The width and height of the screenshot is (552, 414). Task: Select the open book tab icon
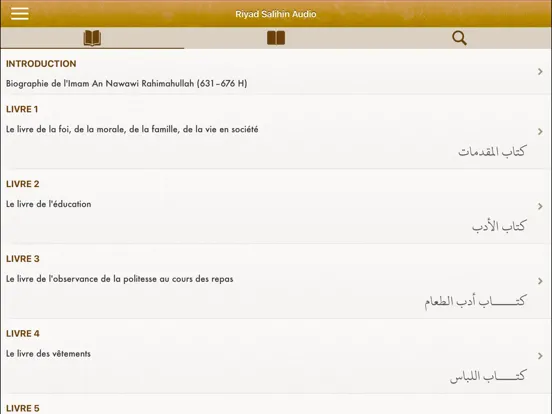pos(92,38)
